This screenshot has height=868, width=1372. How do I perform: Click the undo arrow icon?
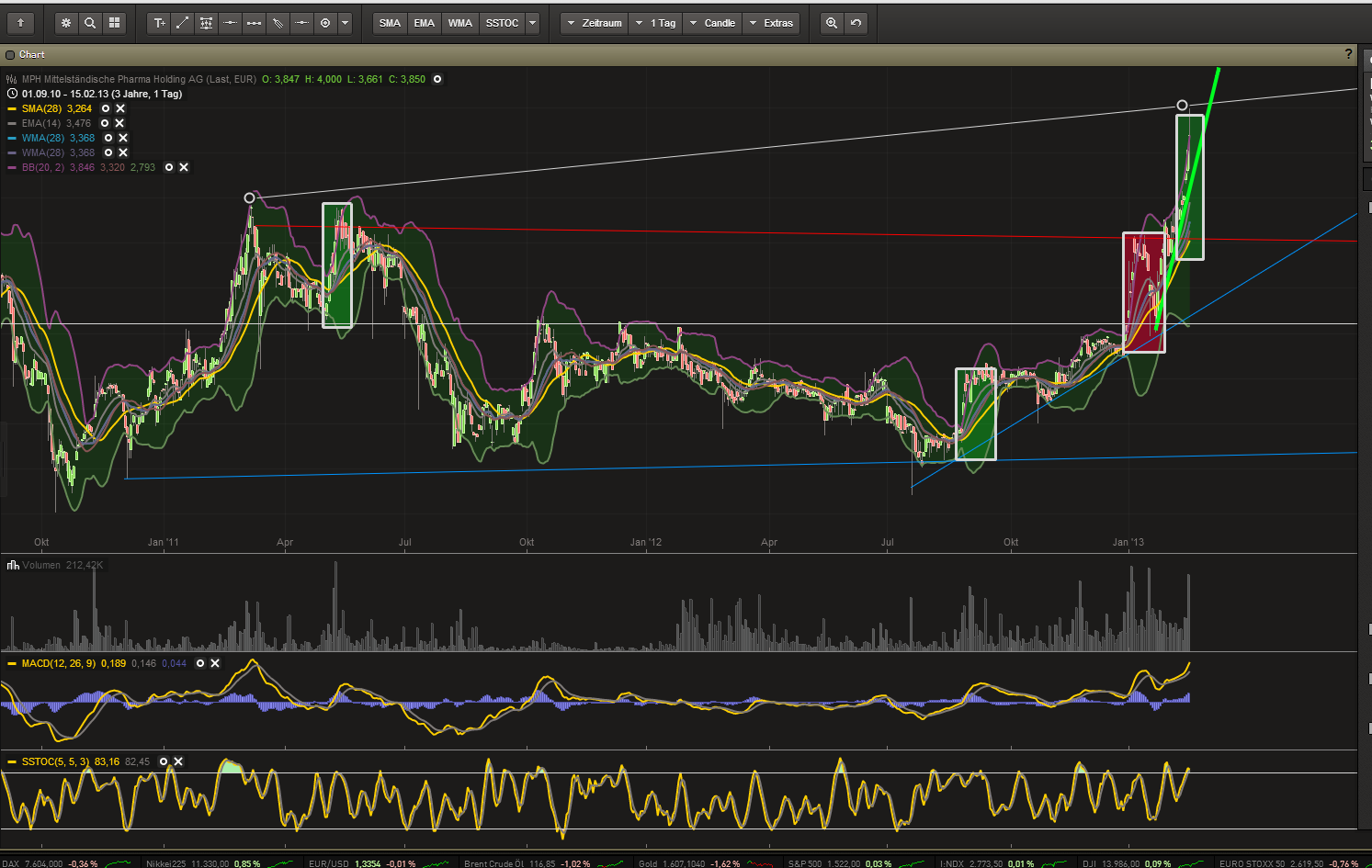pos(856,23)
